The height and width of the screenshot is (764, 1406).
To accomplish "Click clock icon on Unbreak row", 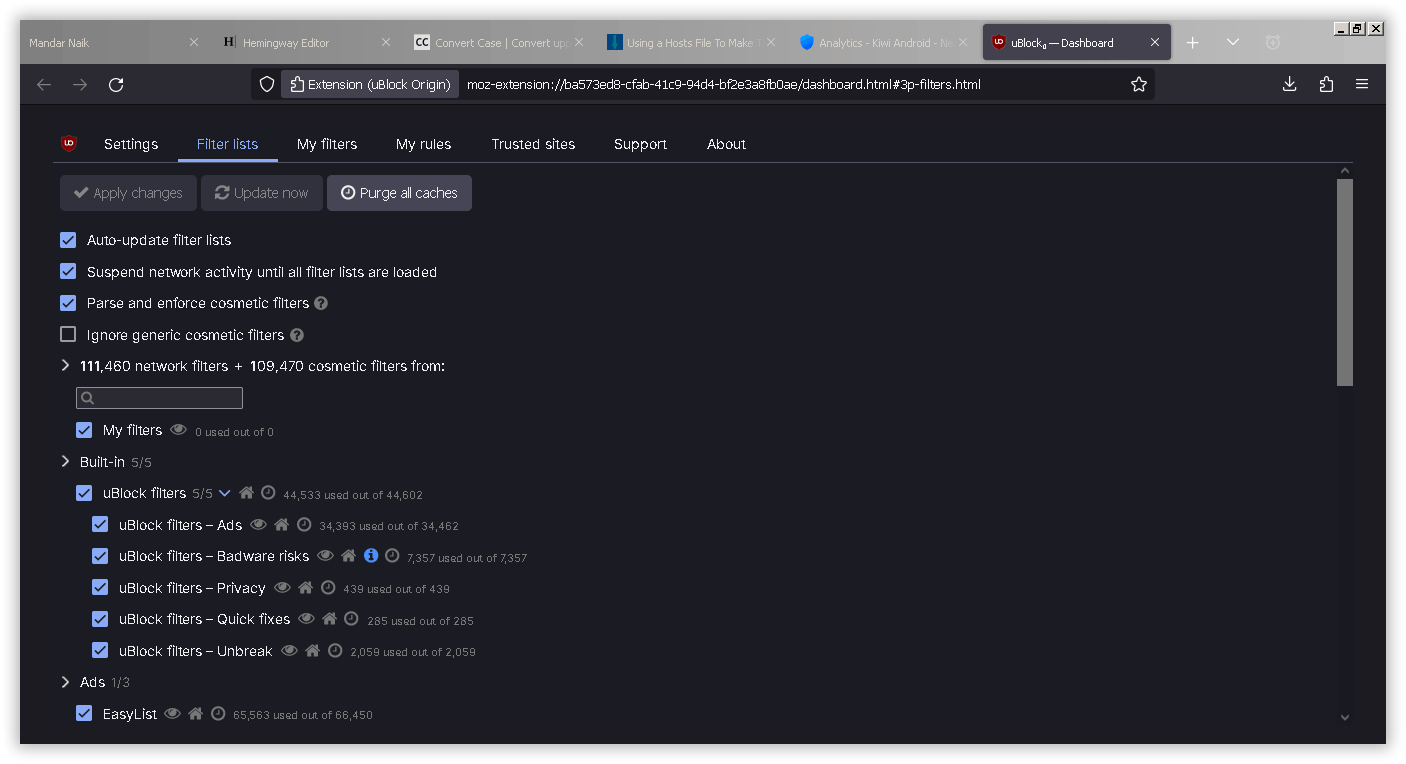I will [x=335, y=650].
